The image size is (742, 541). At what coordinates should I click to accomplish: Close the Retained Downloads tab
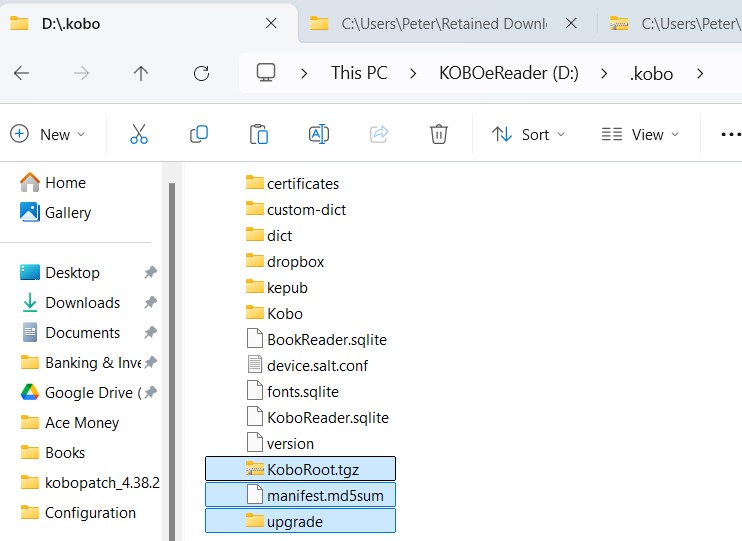[x=571, y=23]
